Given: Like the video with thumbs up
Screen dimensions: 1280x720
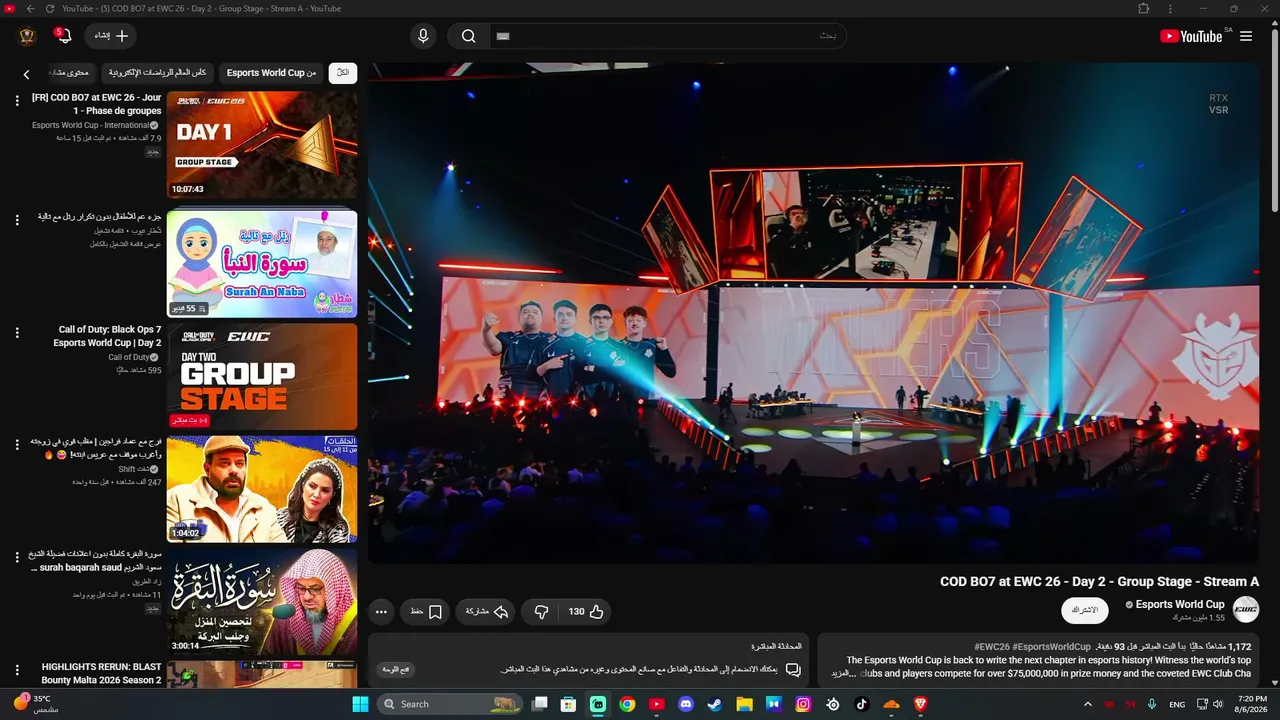Looking at the screenshot, I should (x=586, y=611).
